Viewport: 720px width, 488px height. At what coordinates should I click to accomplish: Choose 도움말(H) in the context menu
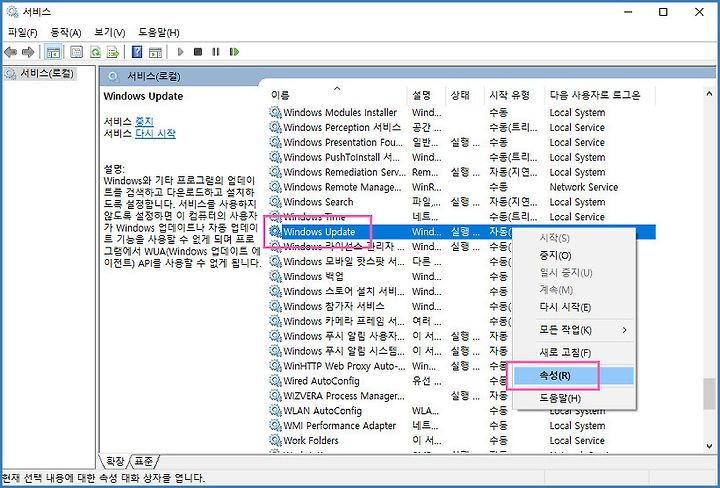tap(574, 398)
